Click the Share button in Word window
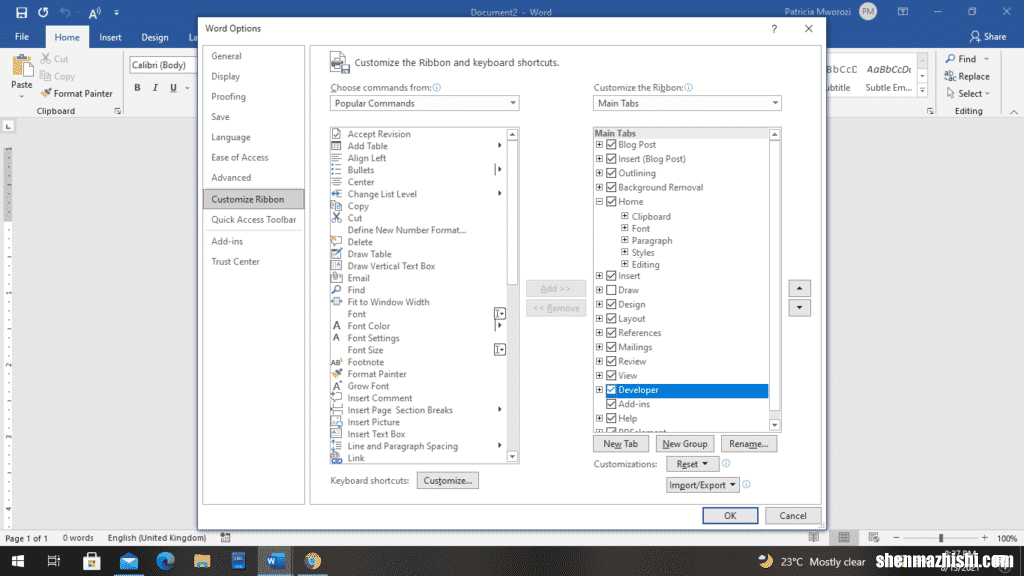Viewport: 1024px width, 576px height. coord(987,37)
